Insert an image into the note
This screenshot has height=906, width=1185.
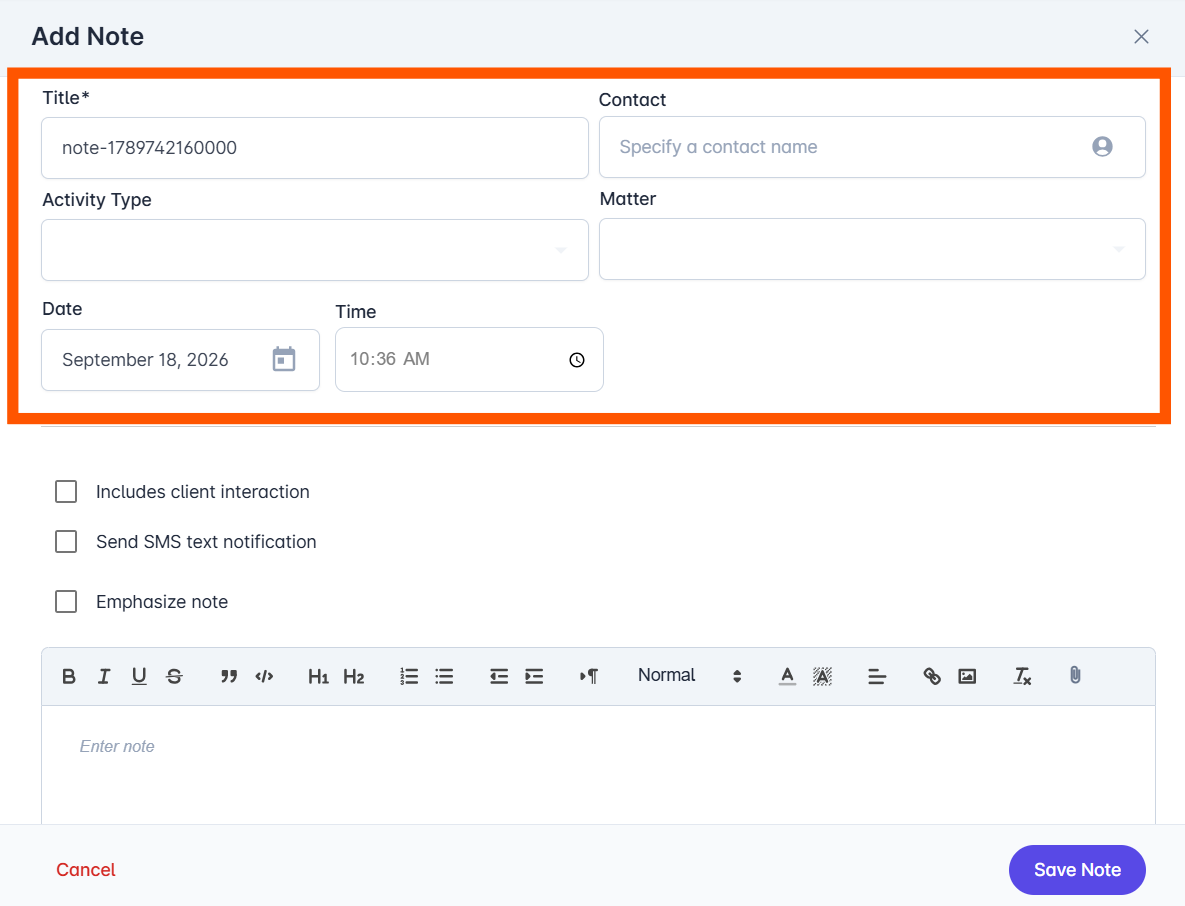(967, 676)
